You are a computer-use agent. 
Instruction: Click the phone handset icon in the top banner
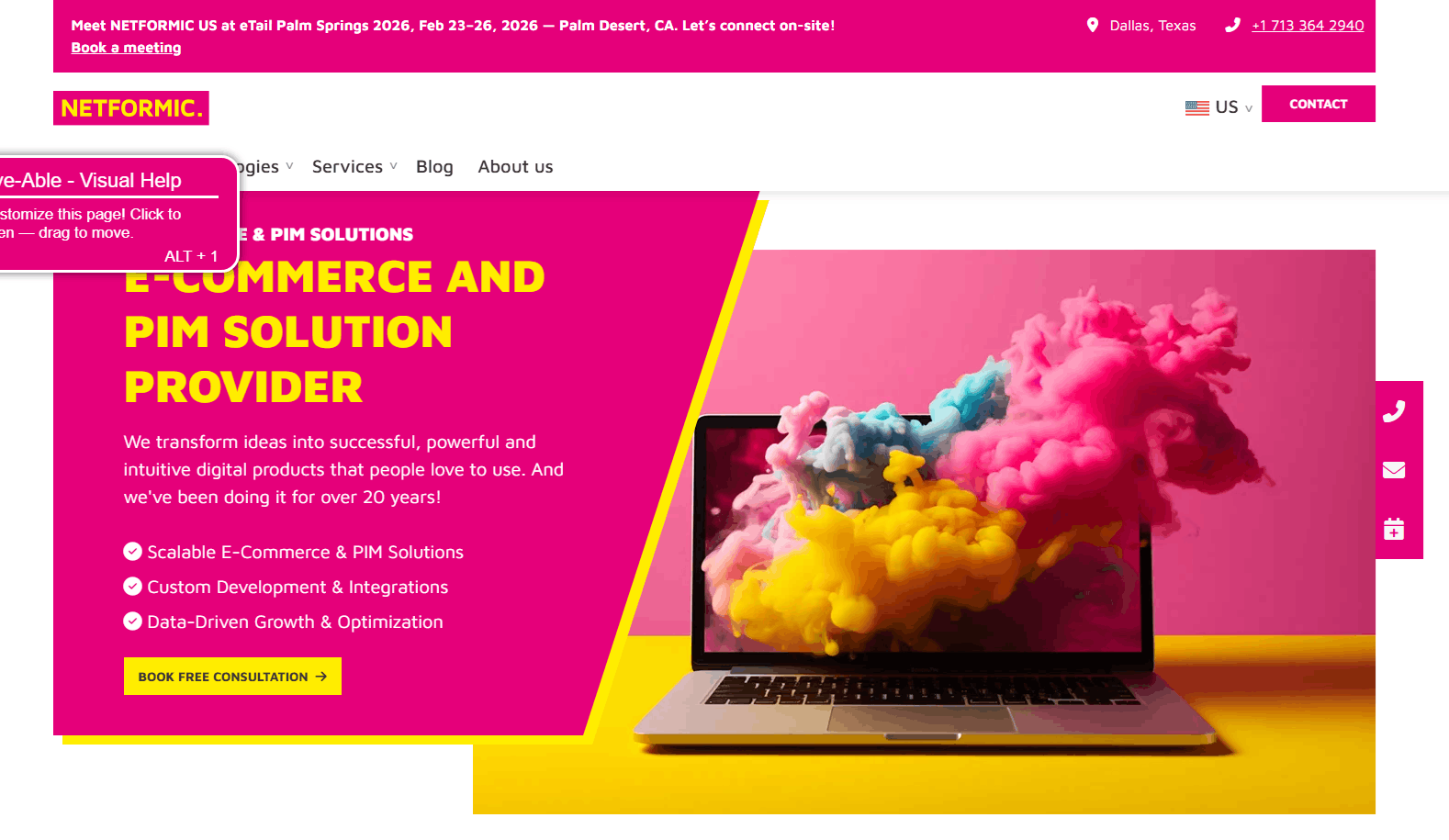[1232, 25]
